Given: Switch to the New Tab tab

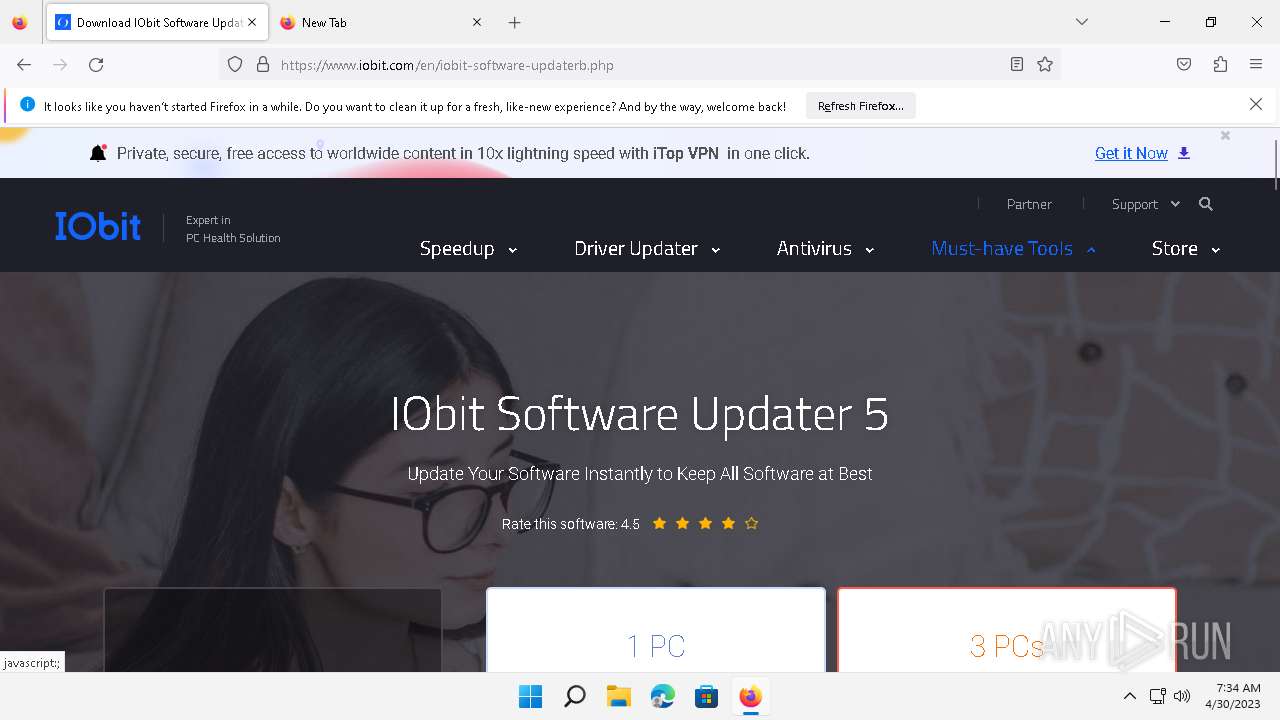Looking at the screenshot, I should pyautogui.click(x=381, y=22).
